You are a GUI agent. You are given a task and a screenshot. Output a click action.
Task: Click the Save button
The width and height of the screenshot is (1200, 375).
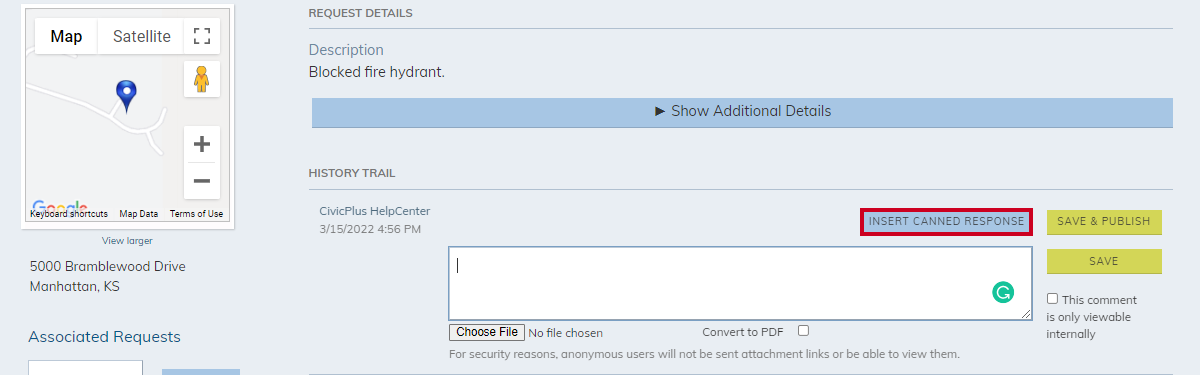point(1104,261)
